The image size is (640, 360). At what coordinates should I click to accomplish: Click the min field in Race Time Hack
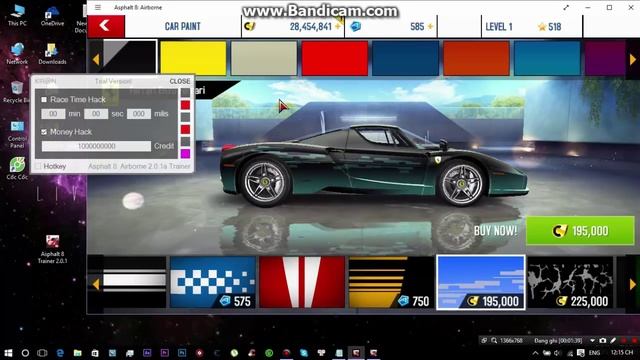(x=53, y=114)
